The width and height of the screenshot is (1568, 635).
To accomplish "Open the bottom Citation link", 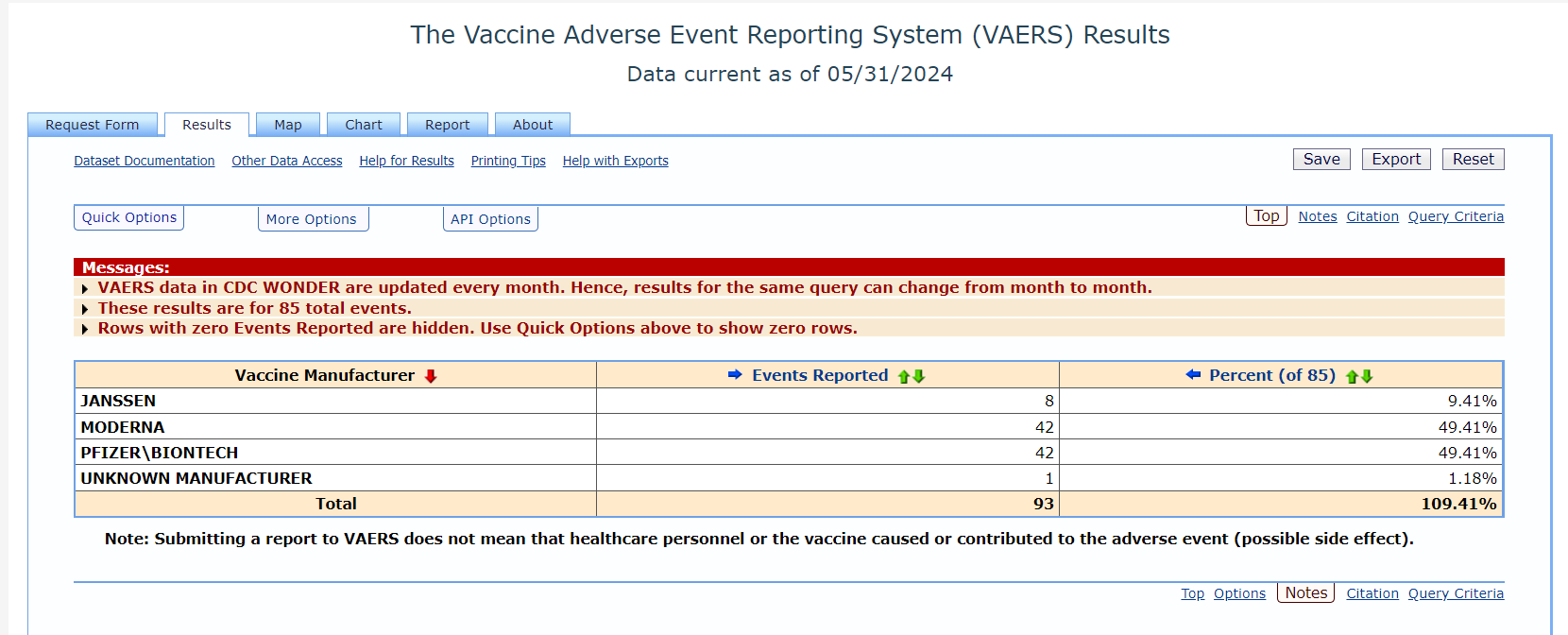I will click(x=1372, y=593).
